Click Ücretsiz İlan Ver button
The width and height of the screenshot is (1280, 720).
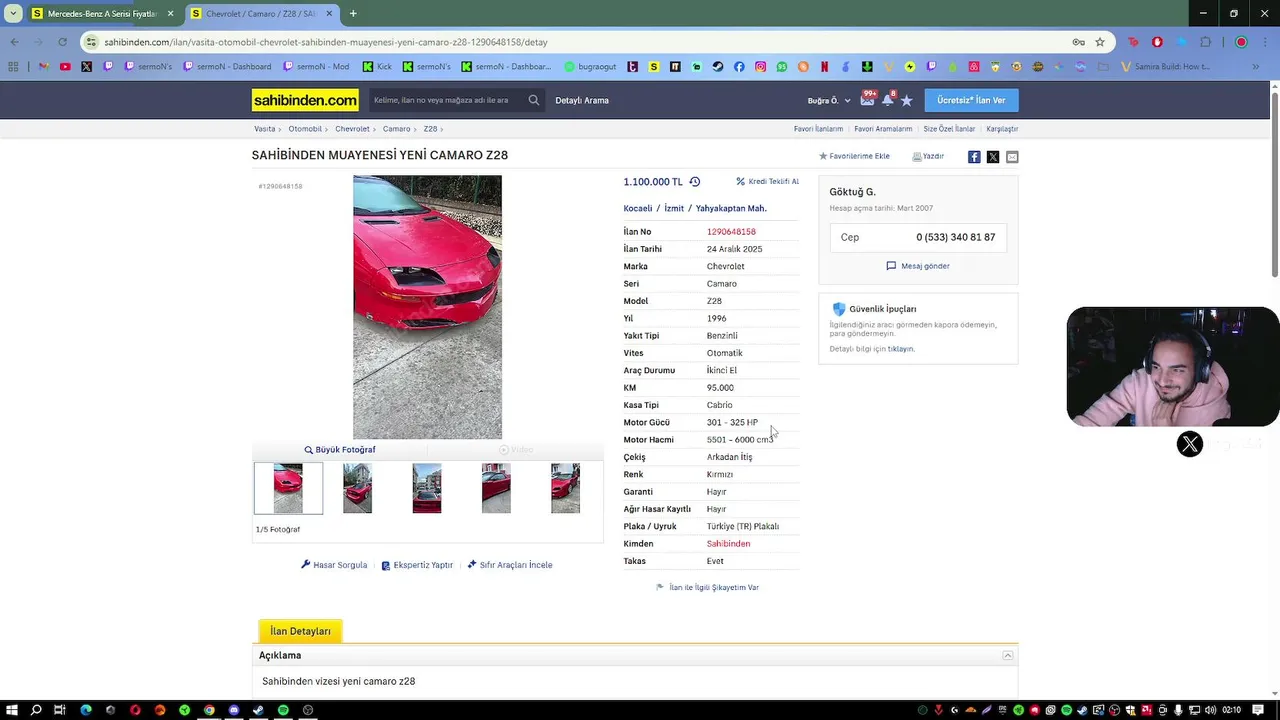coord(971,100)
